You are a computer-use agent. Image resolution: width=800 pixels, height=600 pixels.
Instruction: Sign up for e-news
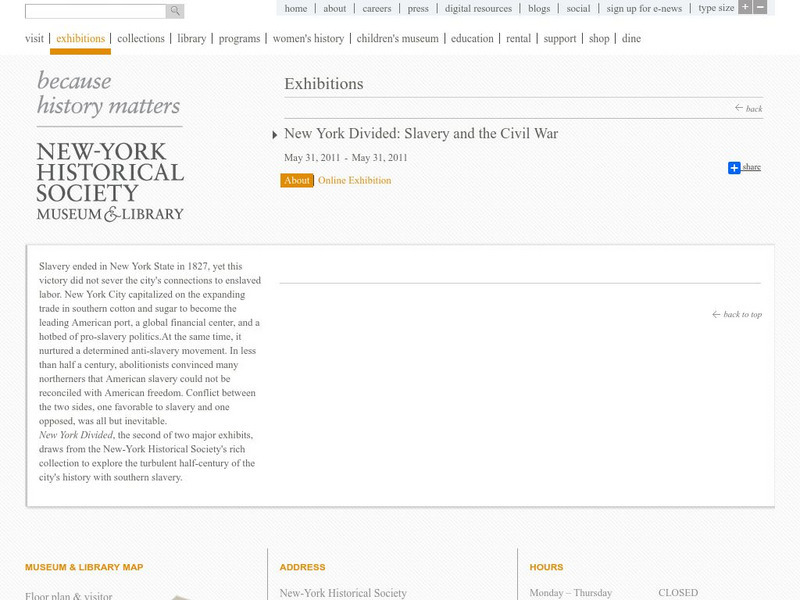[x=644, y=8]
